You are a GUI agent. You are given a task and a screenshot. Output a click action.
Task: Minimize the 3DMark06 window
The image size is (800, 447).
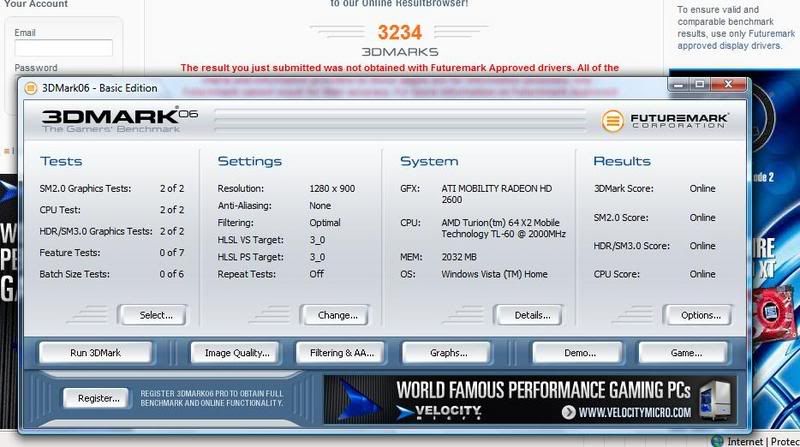pos(679,84)
